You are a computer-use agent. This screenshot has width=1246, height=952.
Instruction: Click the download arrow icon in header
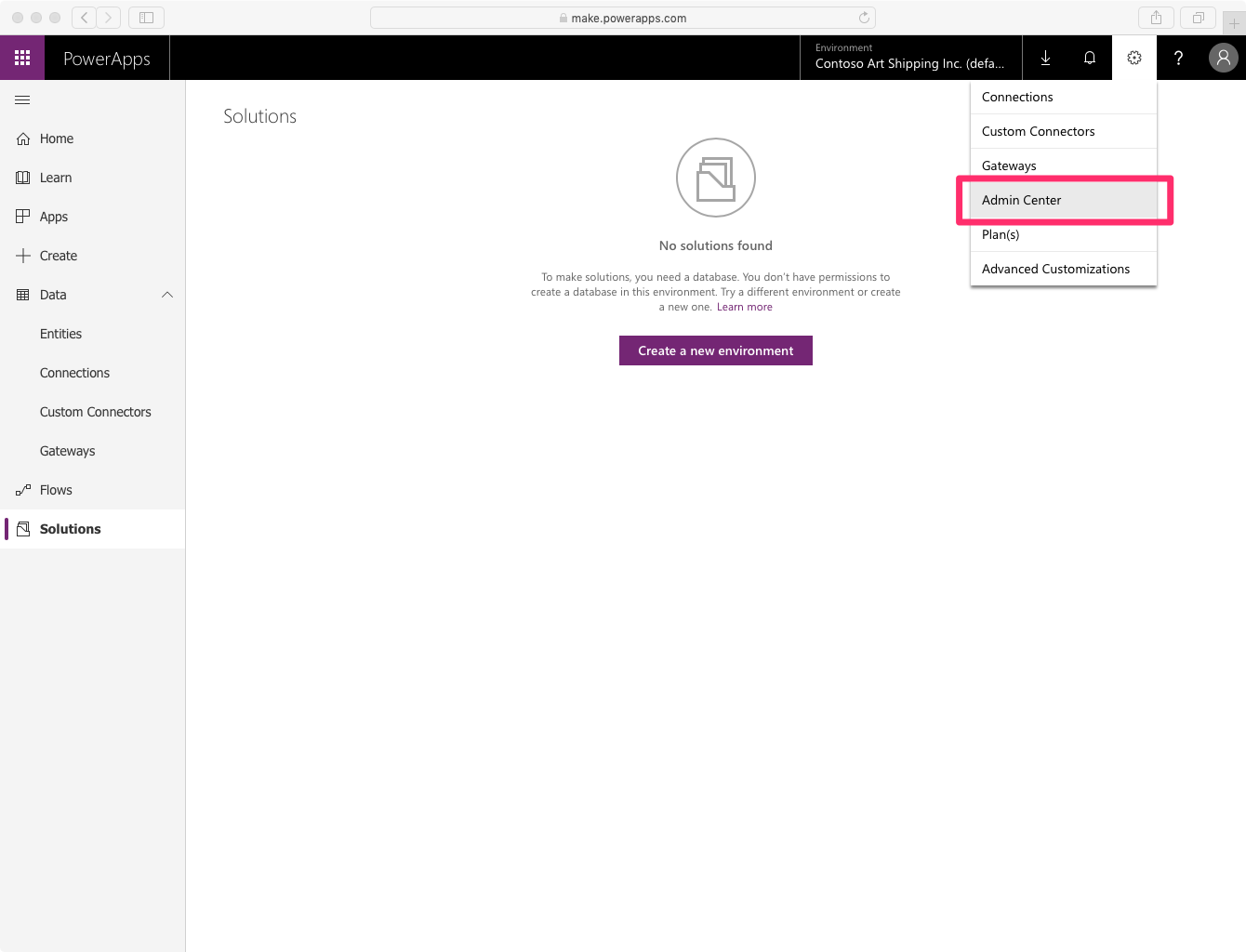tap(1045, 58)
